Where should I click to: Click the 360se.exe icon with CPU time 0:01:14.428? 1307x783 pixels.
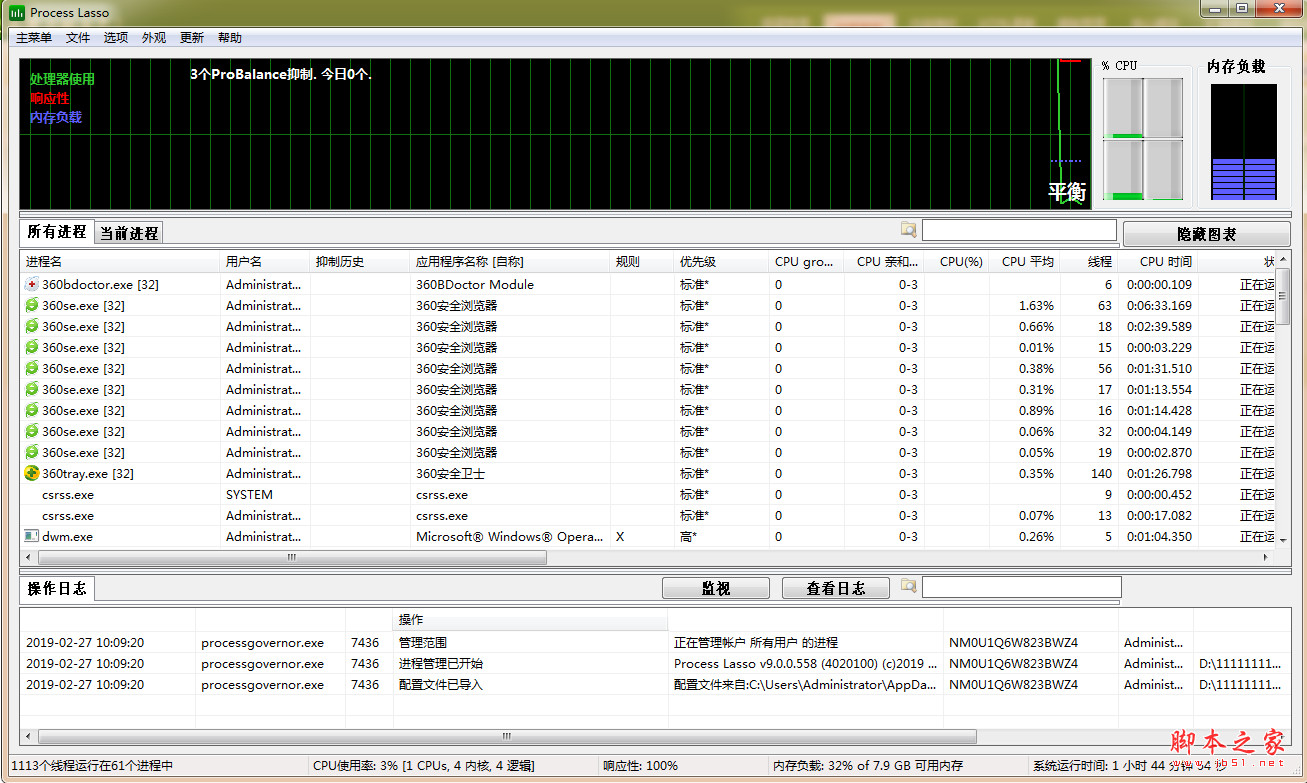(x=32, y=410)
